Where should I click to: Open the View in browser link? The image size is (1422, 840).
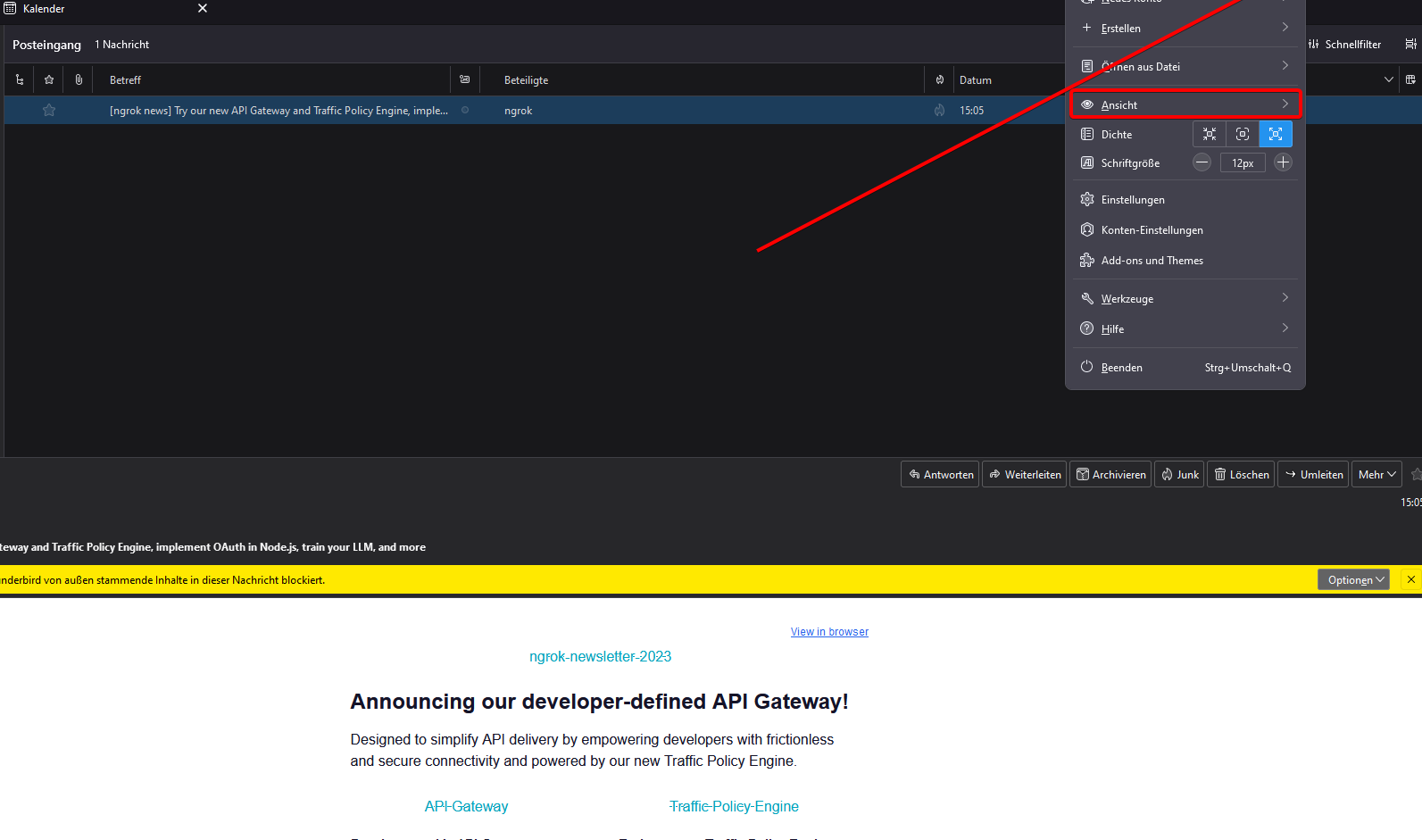tap(829, 632)
